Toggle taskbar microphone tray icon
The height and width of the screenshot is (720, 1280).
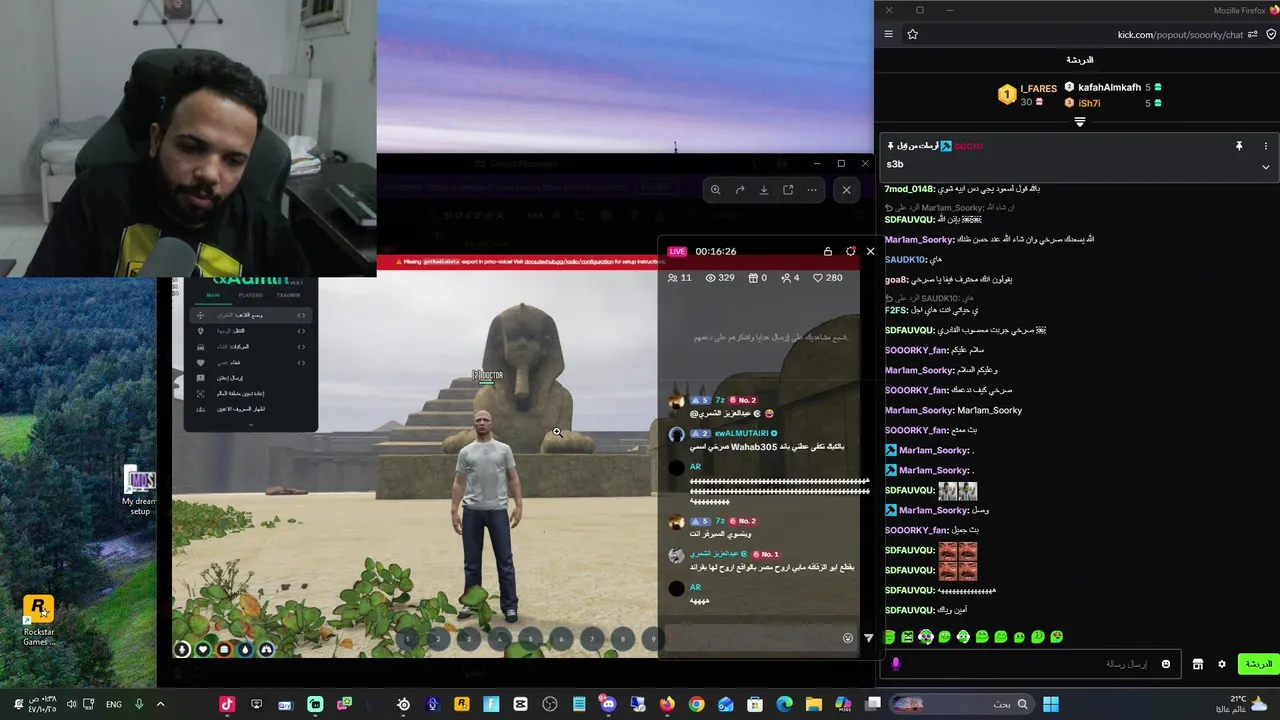point(139,704)
